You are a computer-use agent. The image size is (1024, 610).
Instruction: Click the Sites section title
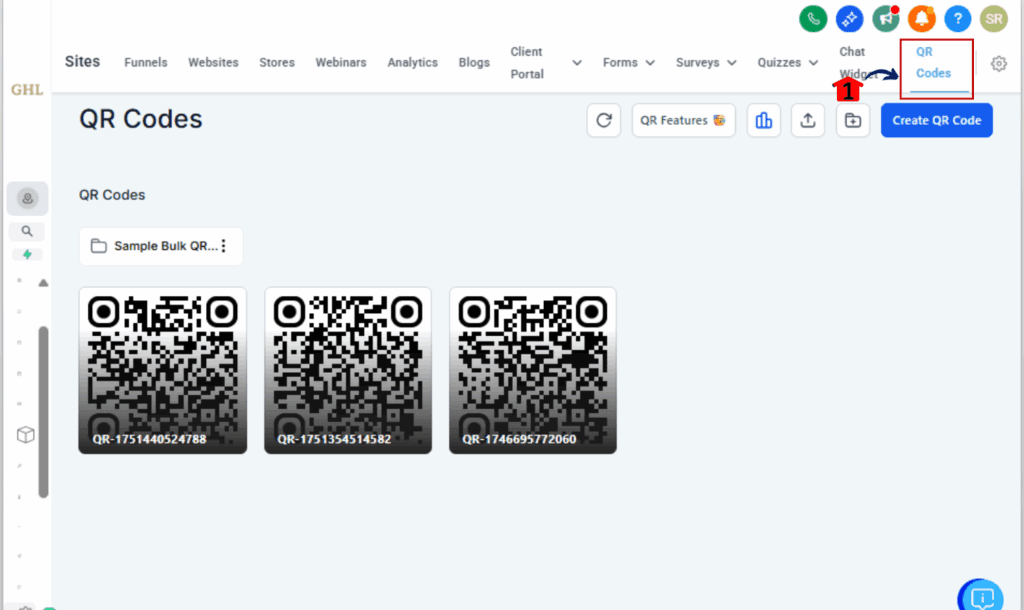(x=82, y=61)
